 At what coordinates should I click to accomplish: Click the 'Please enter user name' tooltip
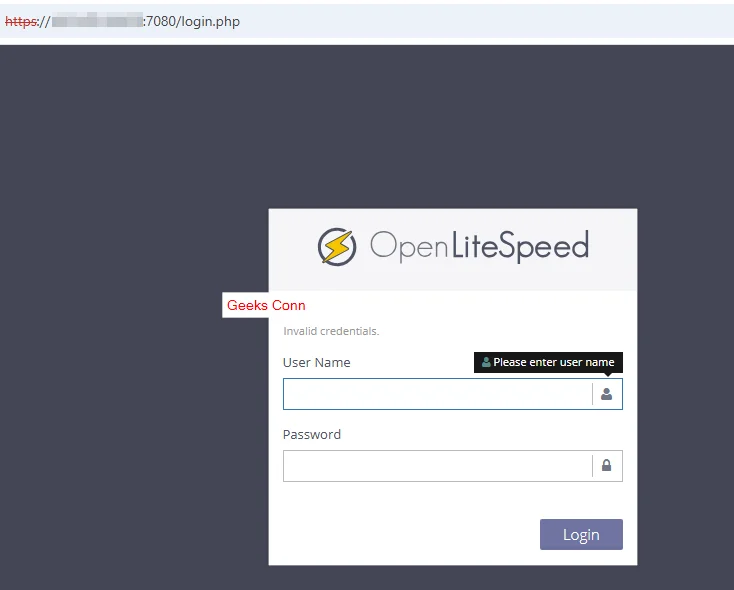(x=548, y=362)
